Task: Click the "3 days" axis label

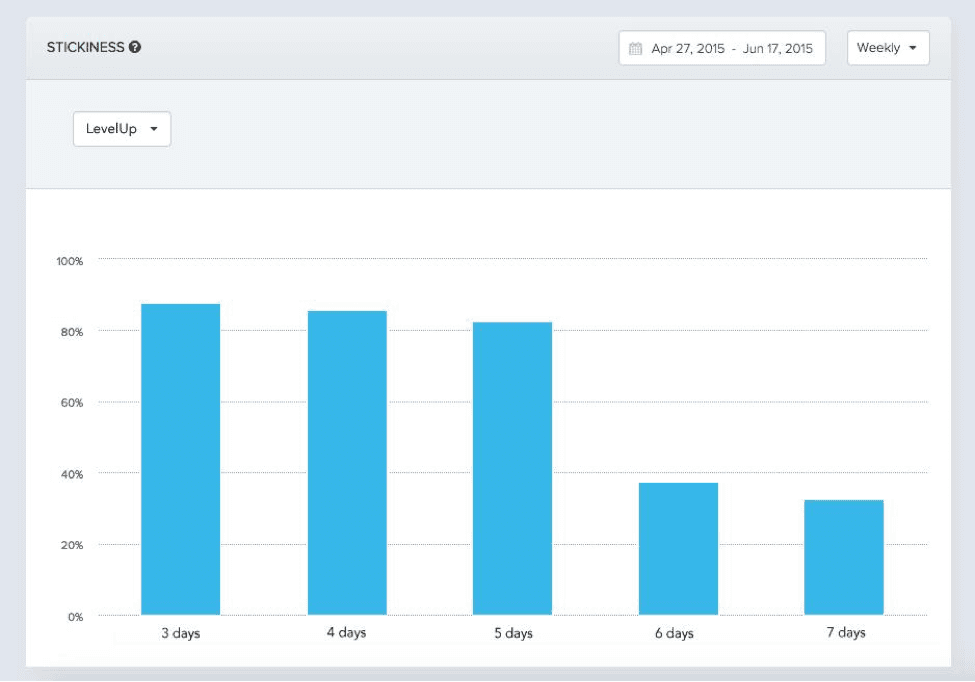Action: pos(180,633)
